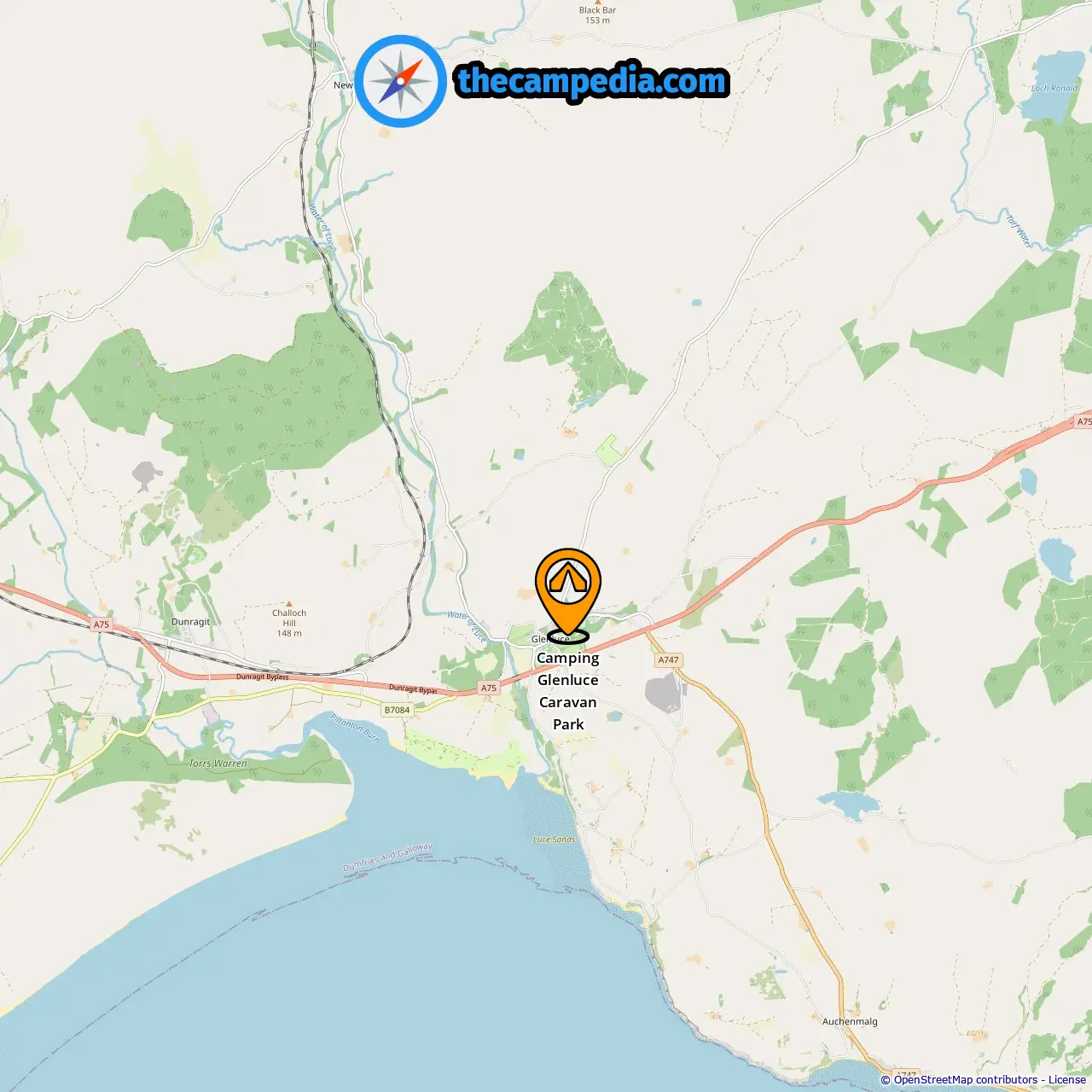Click the Loch Ronald lake label
This screenshot has height=1092, width=1092.
pos(1054,88)
